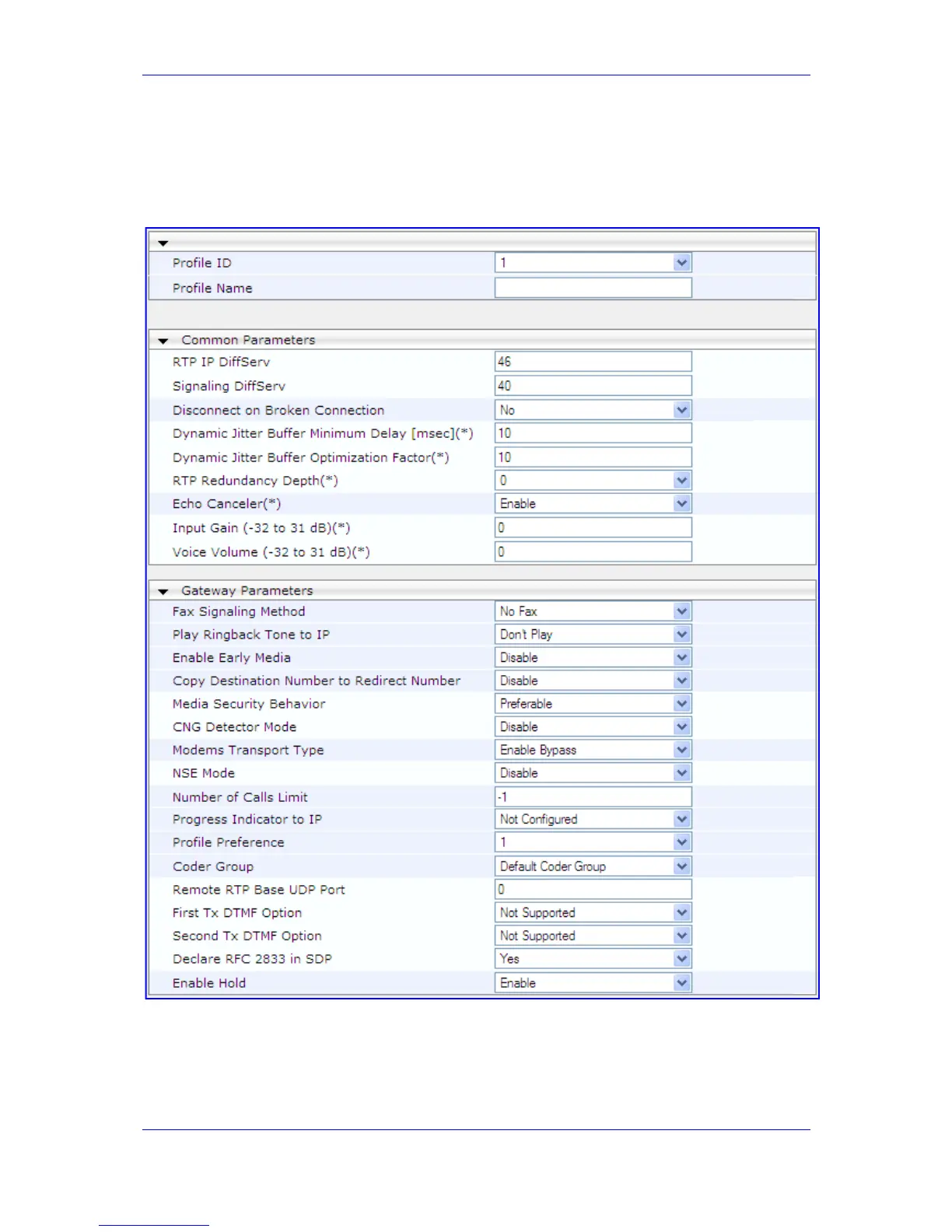Viewport: 952px width, 1232px height.
Task: Open Disconnect on Broken Connection dropdown
Action: 593,410
